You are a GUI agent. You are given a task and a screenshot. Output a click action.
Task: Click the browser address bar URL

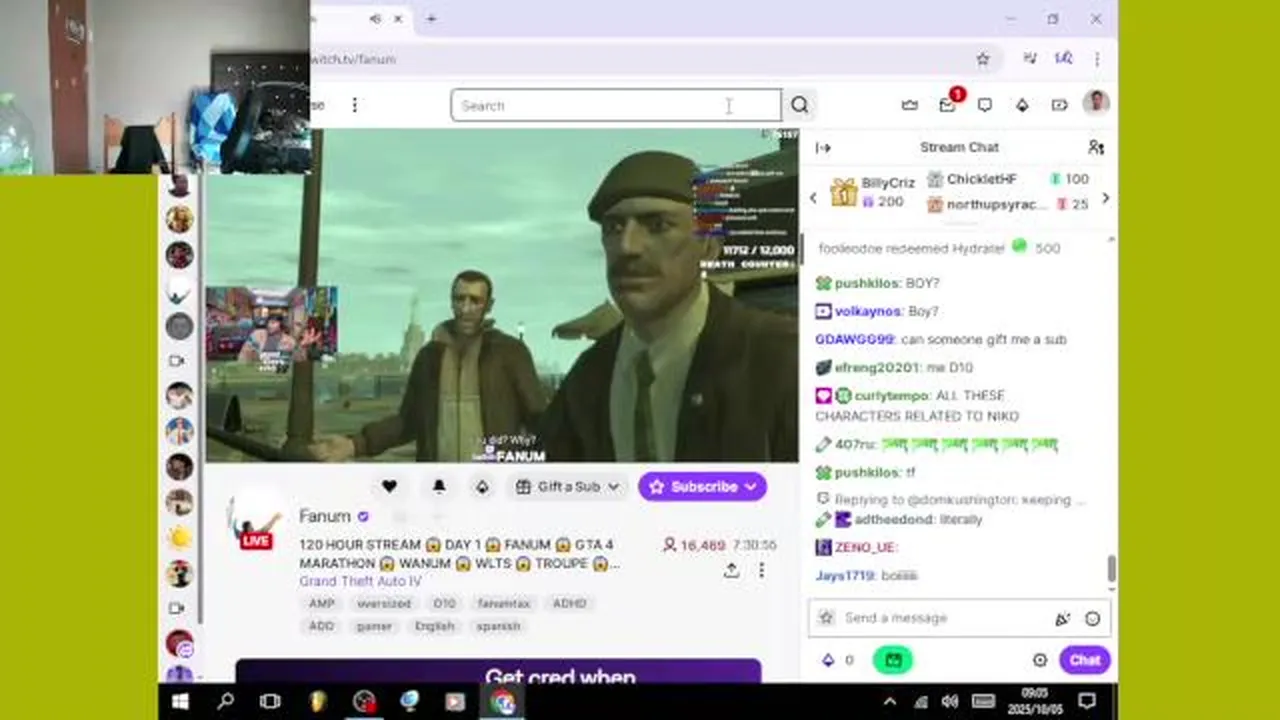[353, 59]
